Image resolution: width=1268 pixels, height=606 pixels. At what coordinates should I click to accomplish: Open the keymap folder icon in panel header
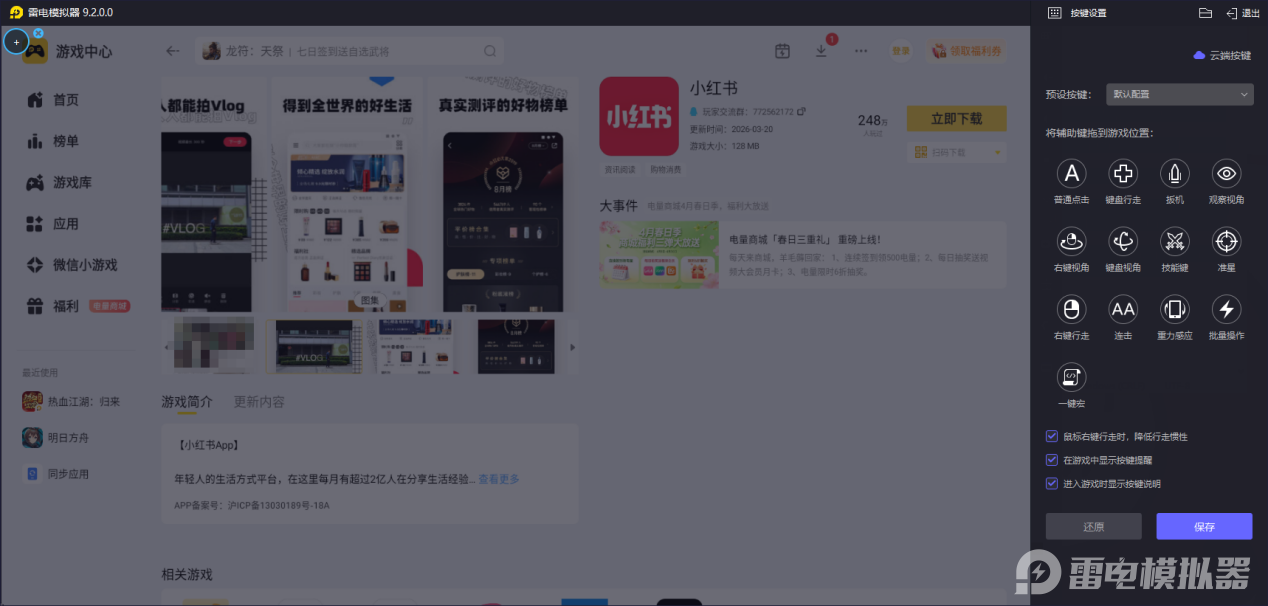click(x=1205, y=13)
